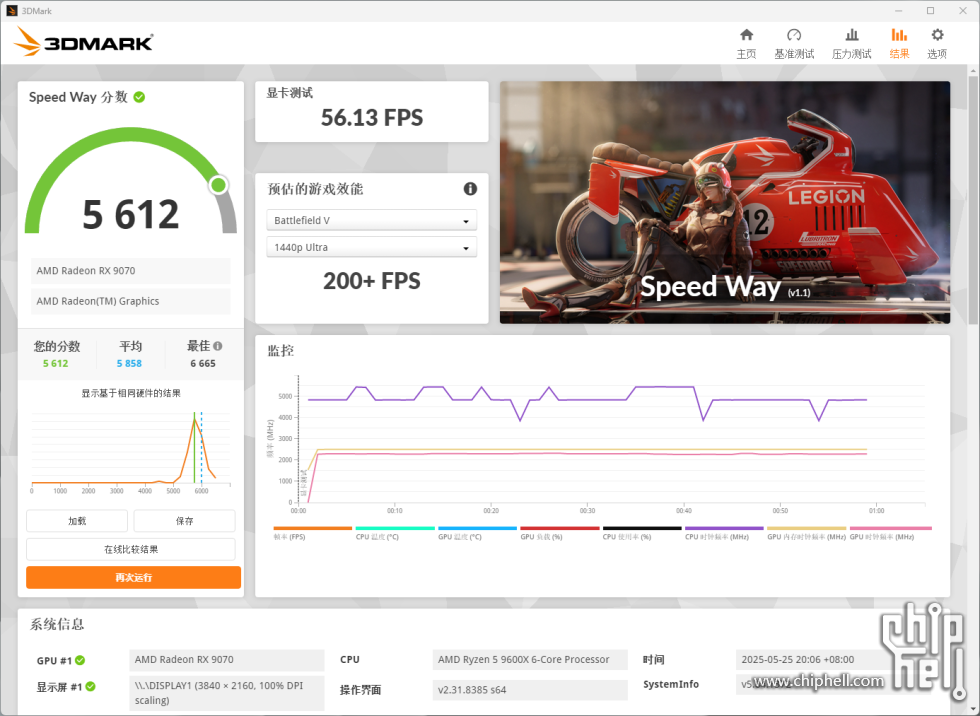Click the Speed Way benchmark thumbnail image
The image size is (980, 716).
pyautogui.click(x=725, y=202)
